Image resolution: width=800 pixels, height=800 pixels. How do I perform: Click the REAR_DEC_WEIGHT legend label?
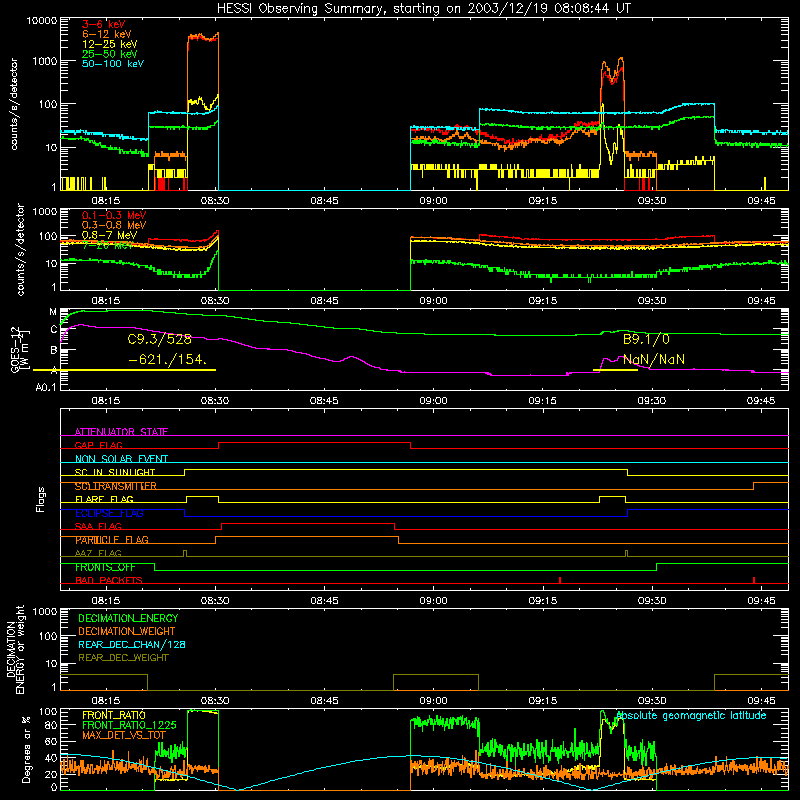[x=123, y=658]
